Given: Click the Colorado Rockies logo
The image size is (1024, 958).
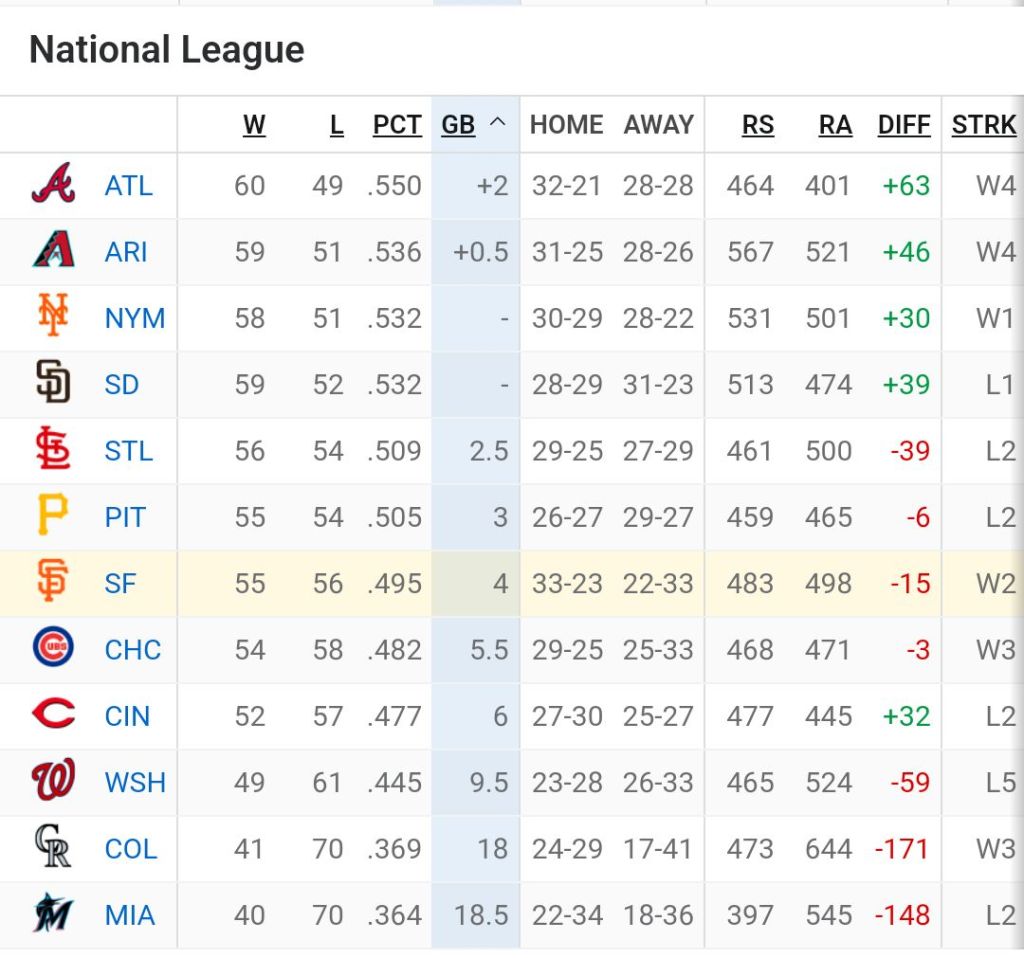Looking at the screenshot, I should (x=53, y=848).
